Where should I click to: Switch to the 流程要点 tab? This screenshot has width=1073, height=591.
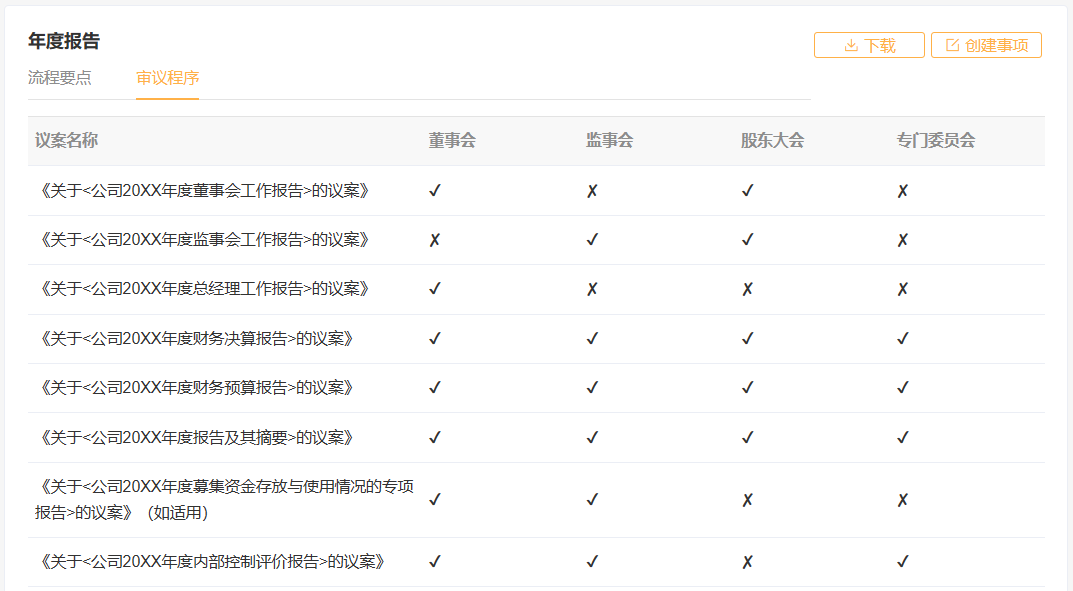click(60, 77)
